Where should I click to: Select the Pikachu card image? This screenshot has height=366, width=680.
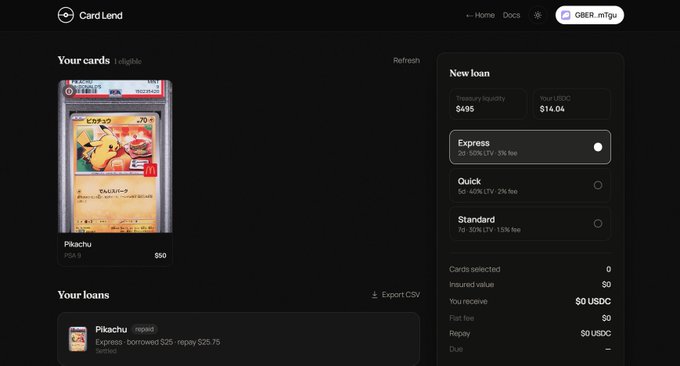[115, 156]
